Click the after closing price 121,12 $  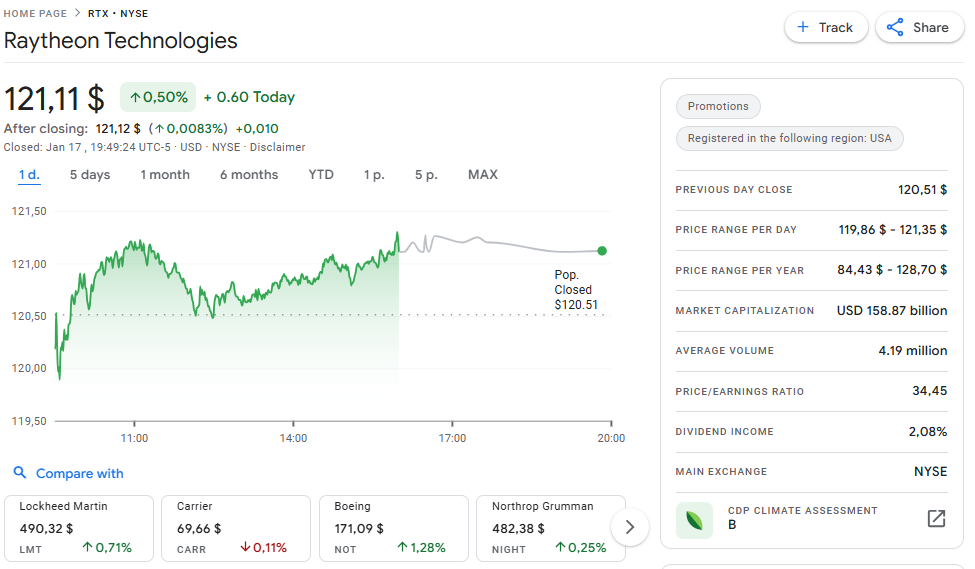(118, 129)
